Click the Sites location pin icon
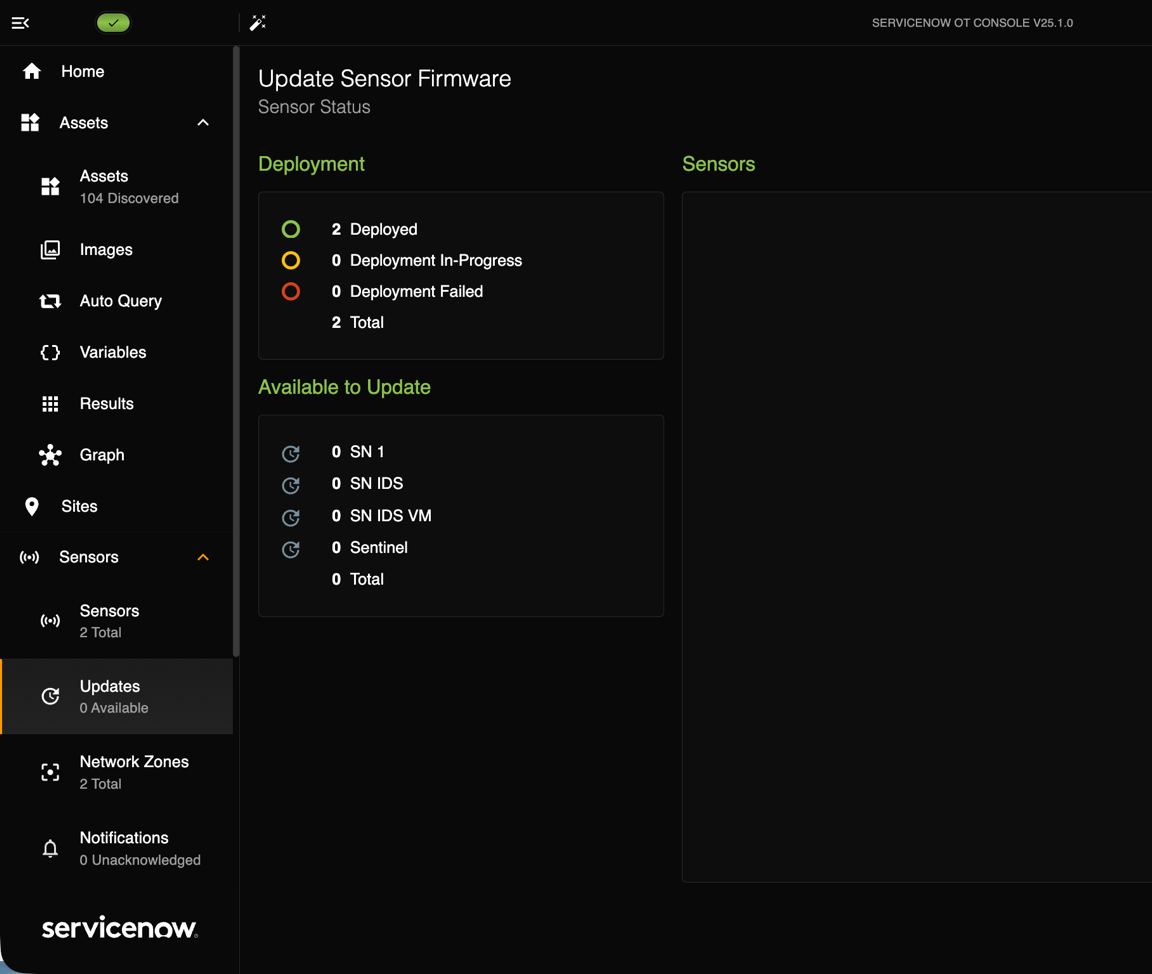This screenshot has width=1152, height=974. coord(32,507)
